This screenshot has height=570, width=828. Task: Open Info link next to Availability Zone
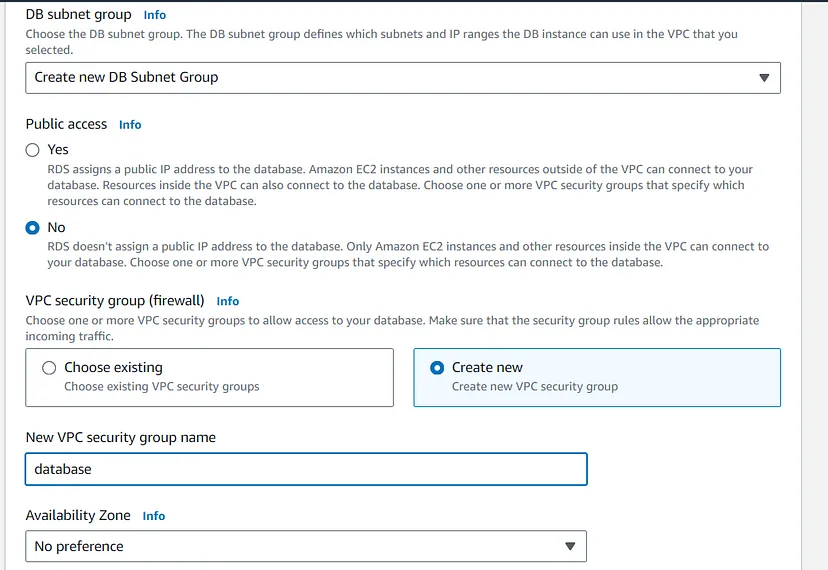154,516
